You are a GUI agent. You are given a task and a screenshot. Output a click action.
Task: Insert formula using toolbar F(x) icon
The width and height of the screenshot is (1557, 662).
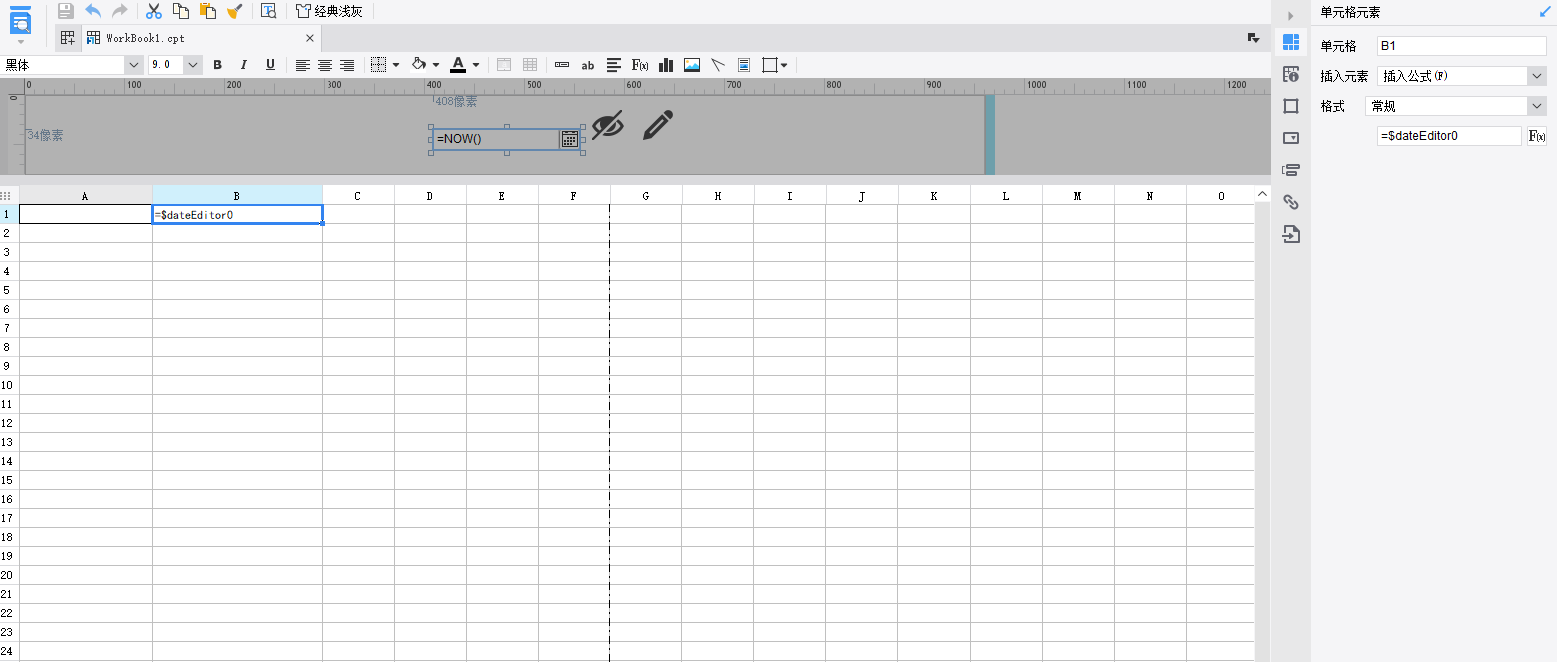click(640, 65)
